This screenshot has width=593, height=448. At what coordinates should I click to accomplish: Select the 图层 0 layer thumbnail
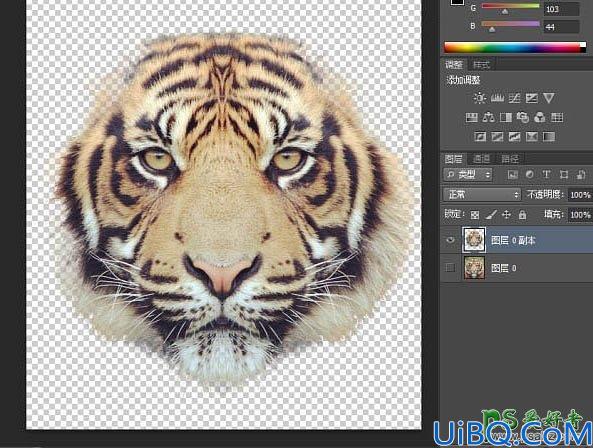[474, 268]
